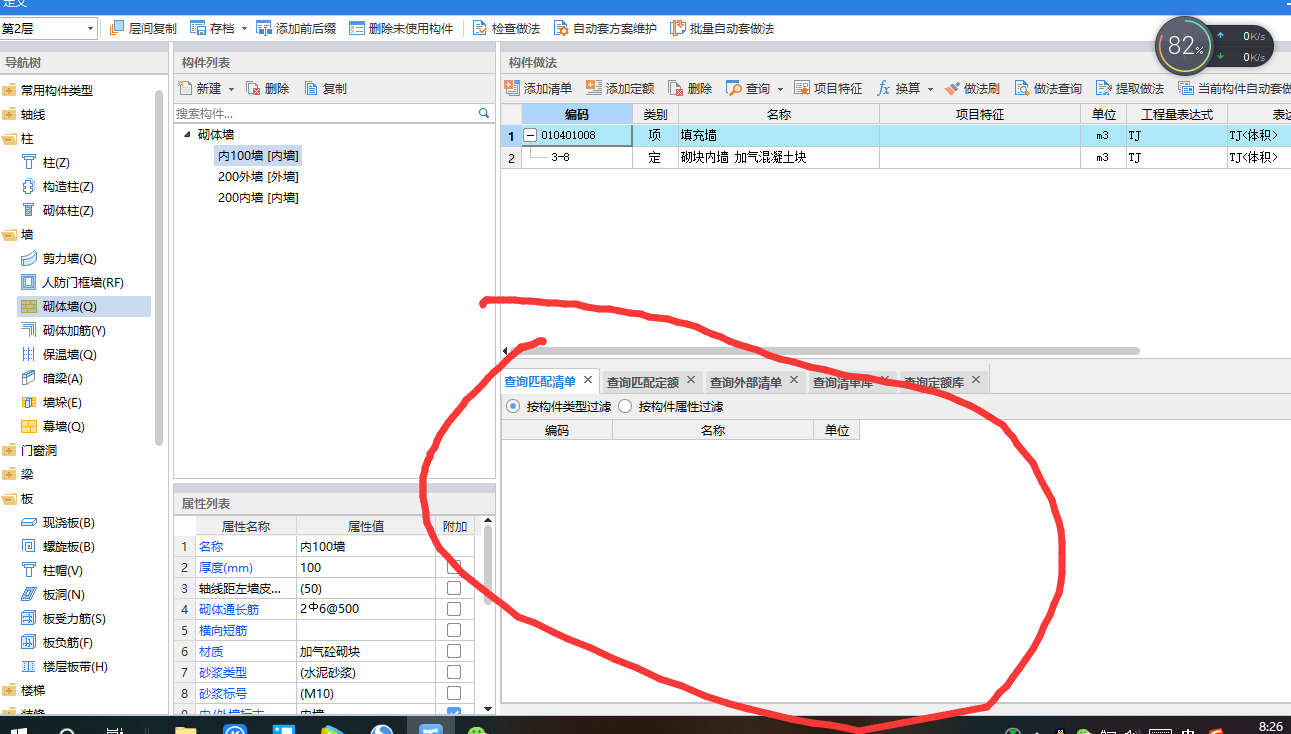Open the 查询 dropdown in 构件做法 toolbar
Viewport: 1291px width, 734px height.
click(780, 89)
